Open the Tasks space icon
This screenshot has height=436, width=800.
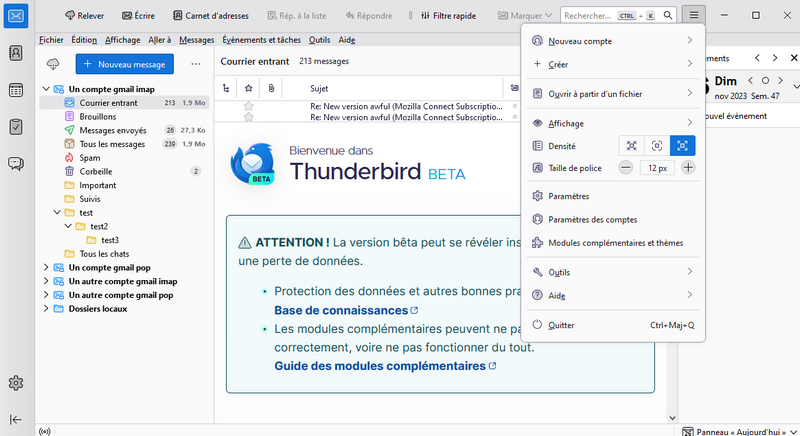tap(16, 127)
